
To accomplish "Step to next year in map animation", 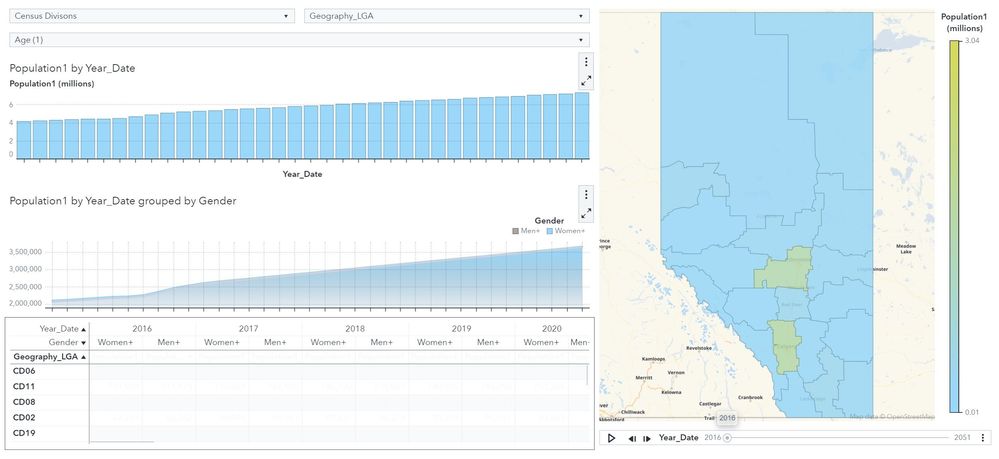I will (x=647, y=438).
